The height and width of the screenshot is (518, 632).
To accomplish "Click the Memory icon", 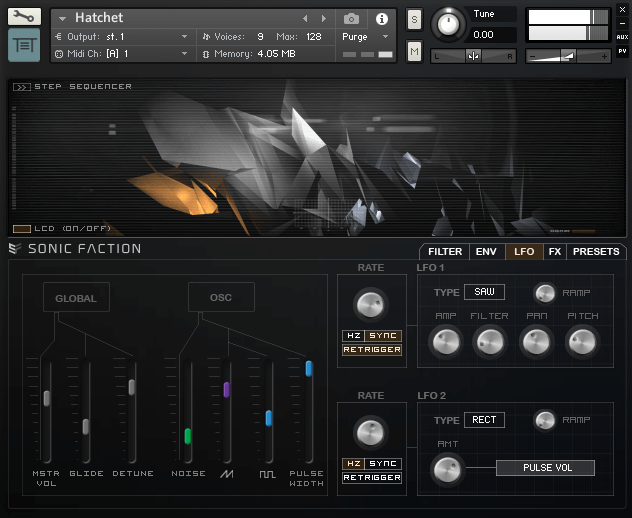I will 206,54.
